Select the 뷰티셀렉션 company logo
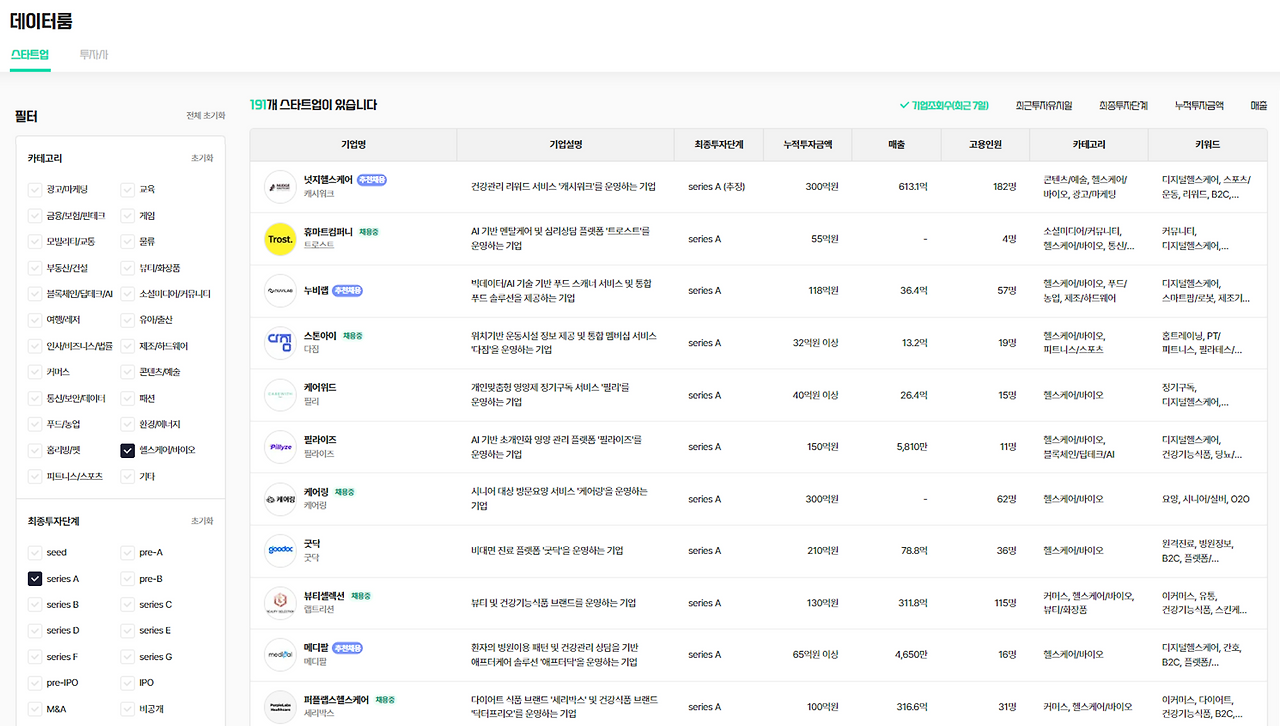The image size is (1280, 726). (x=280, y=603)
